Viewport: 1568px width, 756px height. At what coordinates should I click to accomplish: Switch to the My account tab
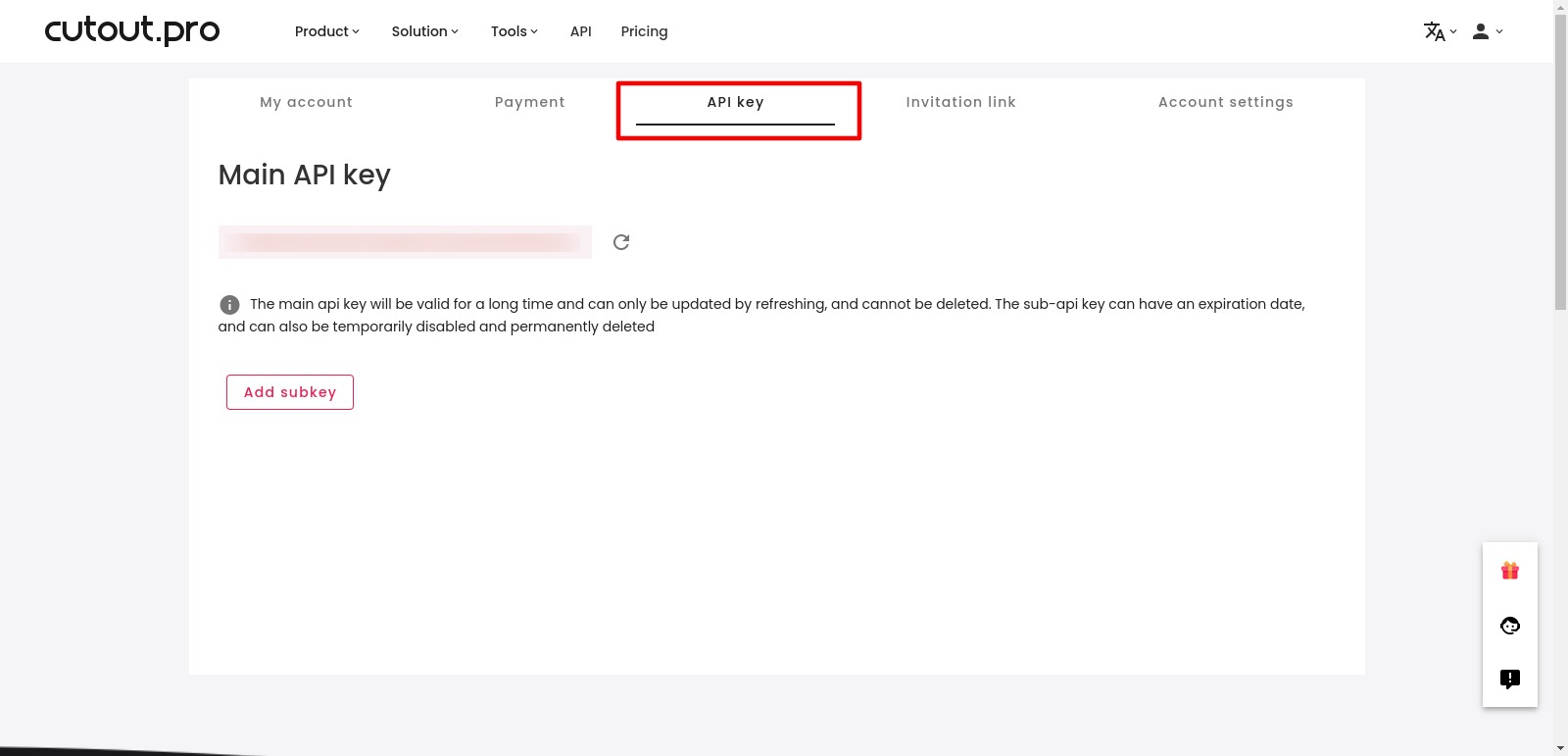click(x=306, y=102)
